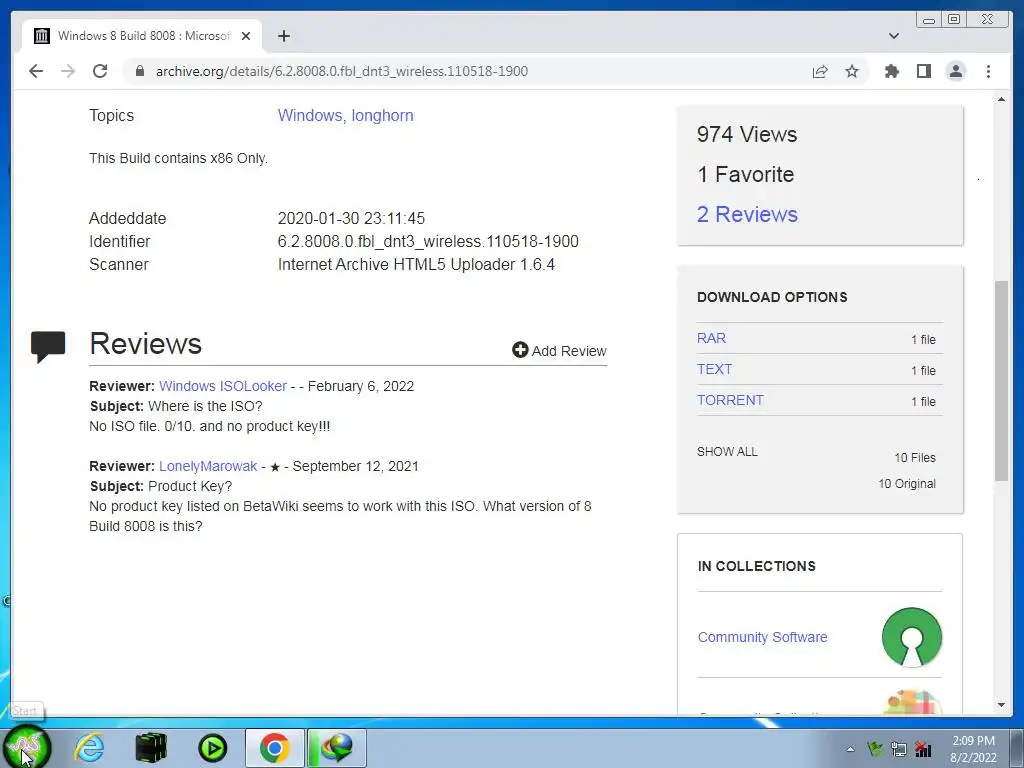Open the 10 Original files link

coord(907,484)
